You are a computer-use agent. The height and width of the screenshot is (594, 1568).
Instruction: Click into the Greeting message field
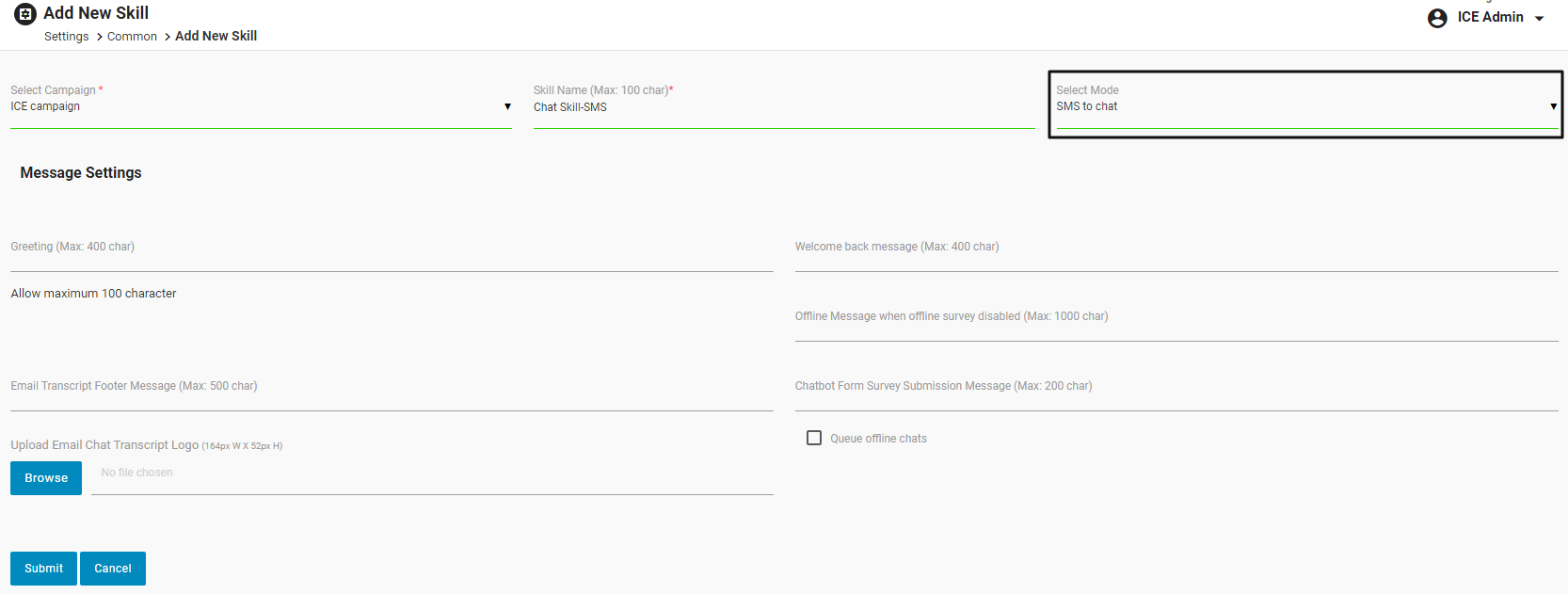pyautogui.click(x=392, y=257)
